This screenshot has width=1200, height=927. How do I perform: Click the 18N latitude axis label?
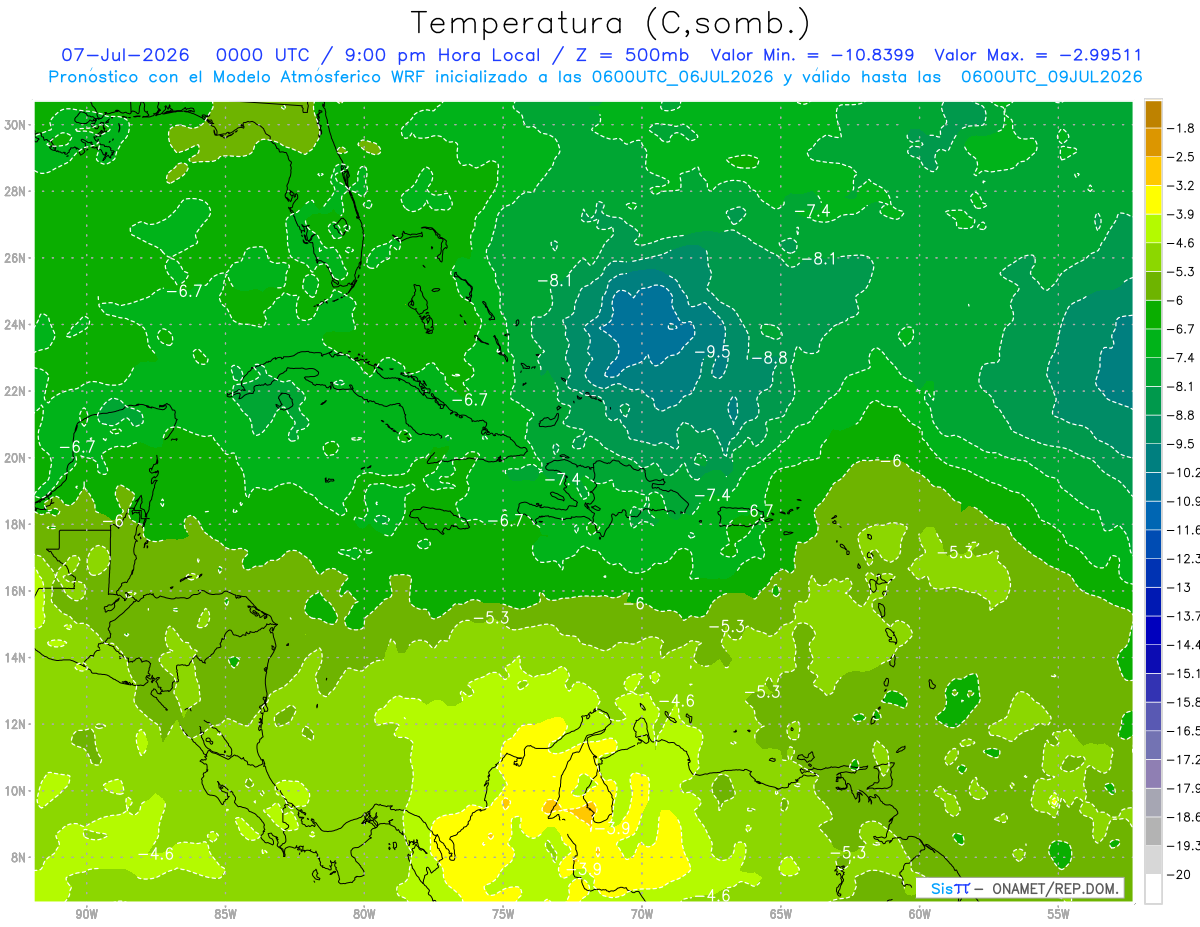click(16, 524)
